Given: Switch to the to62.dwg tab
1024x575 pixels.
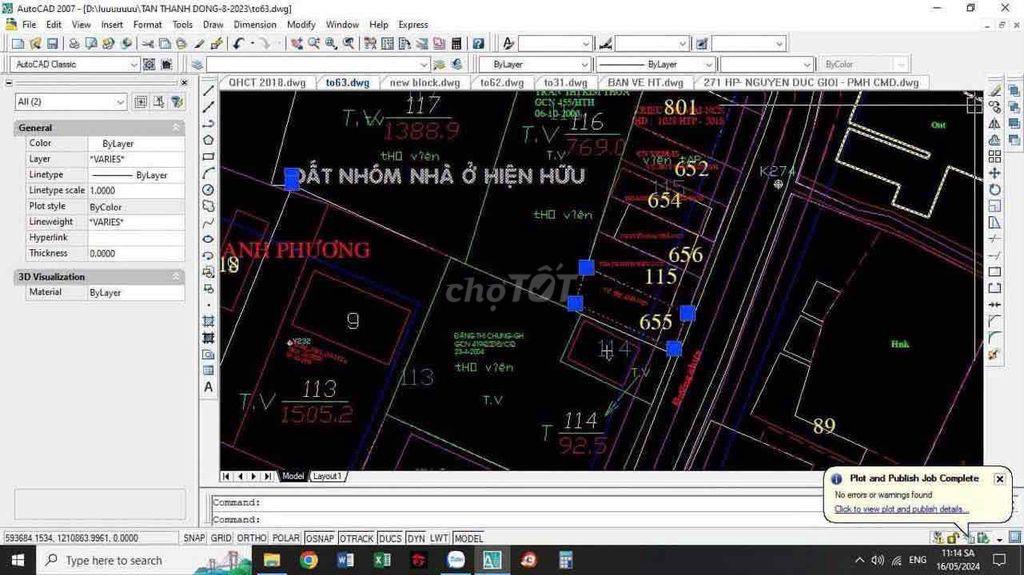Looking at the screenshot, I should pos(502,82).
